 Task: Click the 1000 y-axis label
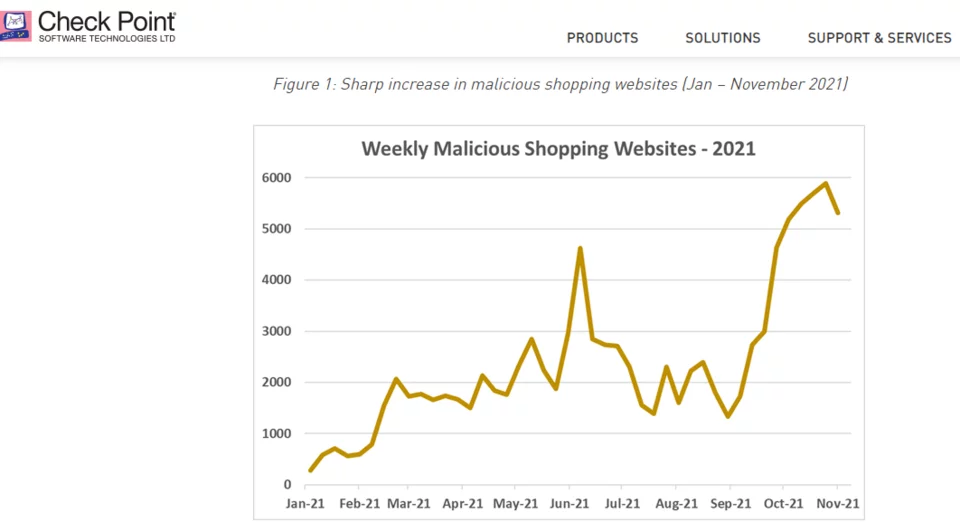[274, 433]
